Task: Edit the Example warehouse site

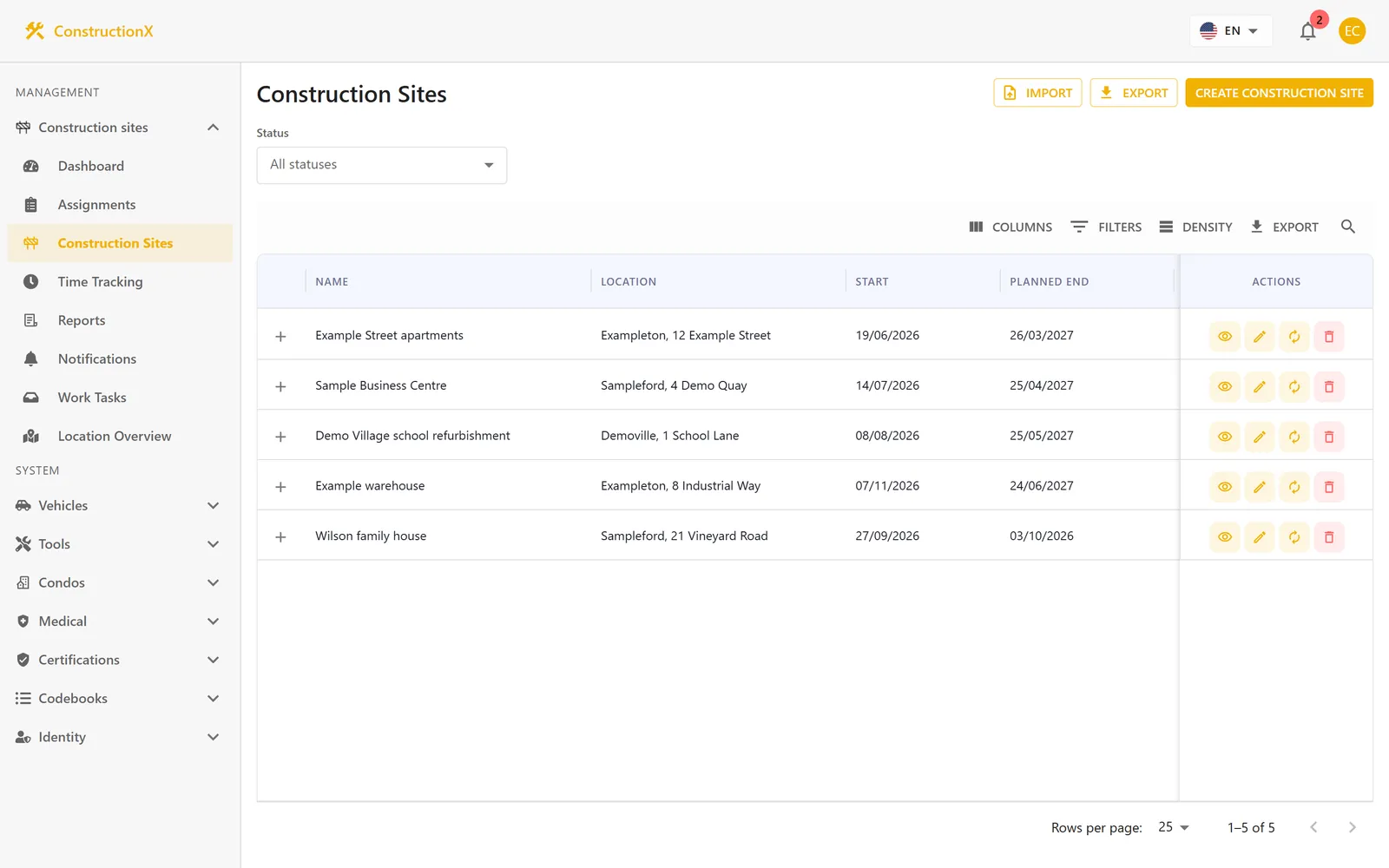Action: click(x=1260, y=487)
